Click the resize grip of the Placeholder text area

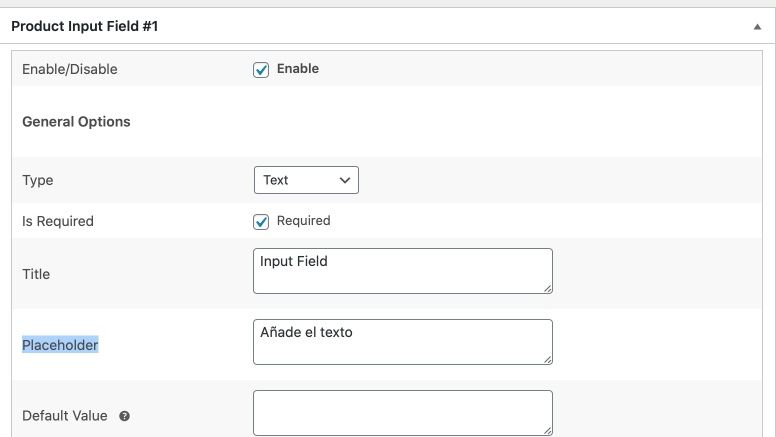pyautogui.click(x=548, y=360)
